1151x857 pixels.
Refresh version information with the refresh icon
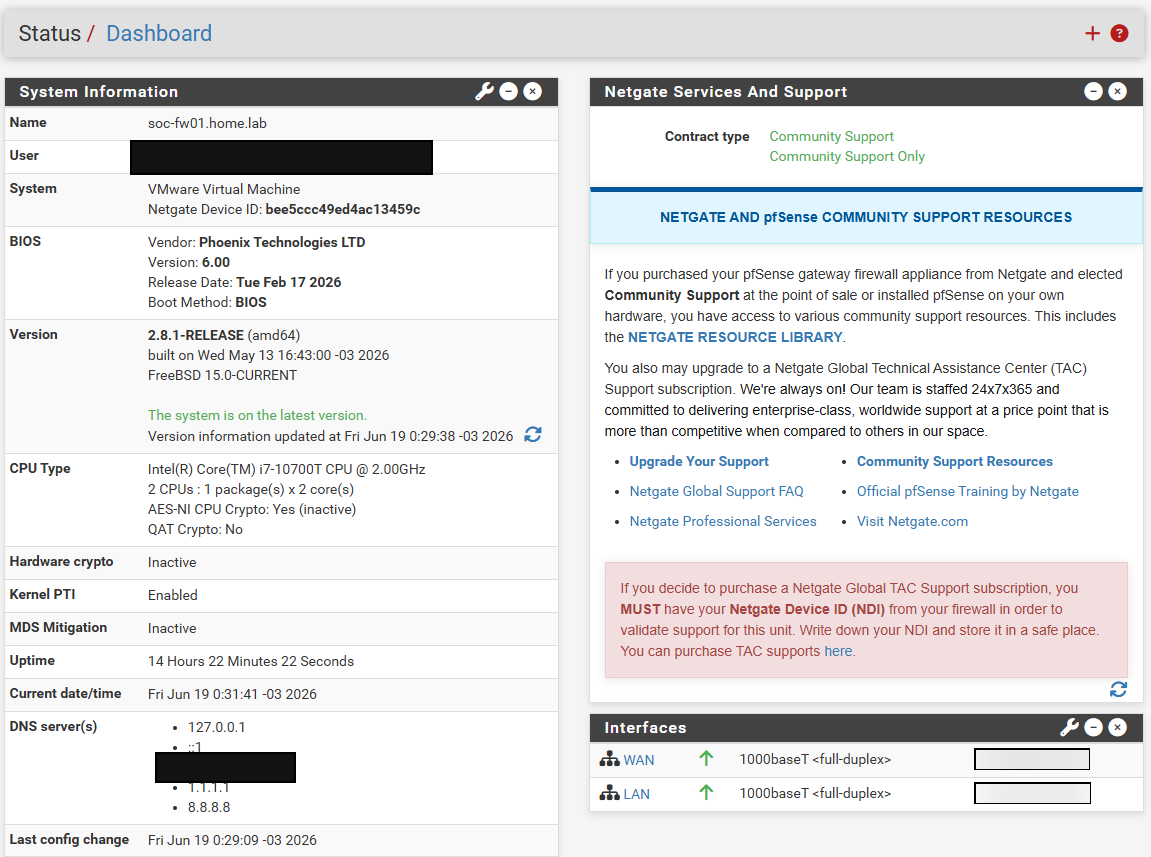pyautogui.click(x=533, y=435)
